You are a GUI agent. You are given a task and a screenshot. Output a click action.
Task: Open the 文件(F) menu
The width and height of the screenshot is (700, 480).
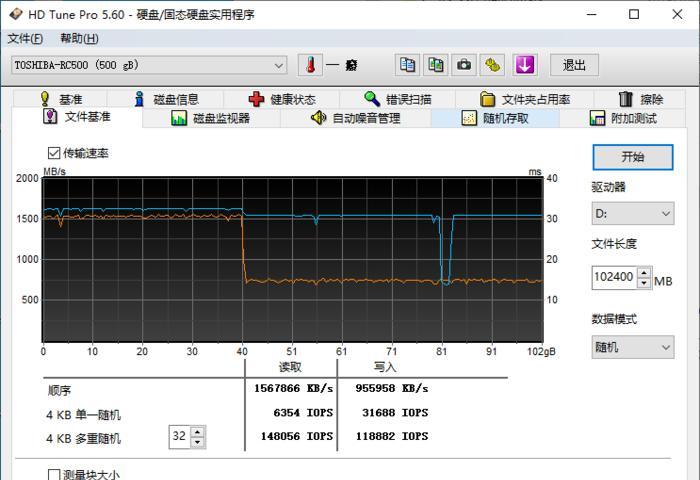pos(25,38)
